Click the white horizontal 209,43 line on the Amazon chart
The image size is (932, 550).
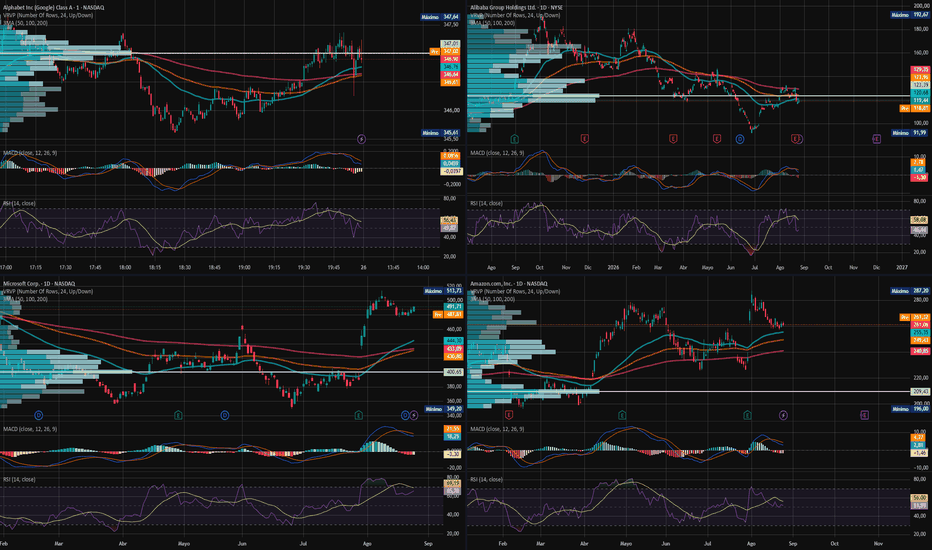tap(689, 391)
